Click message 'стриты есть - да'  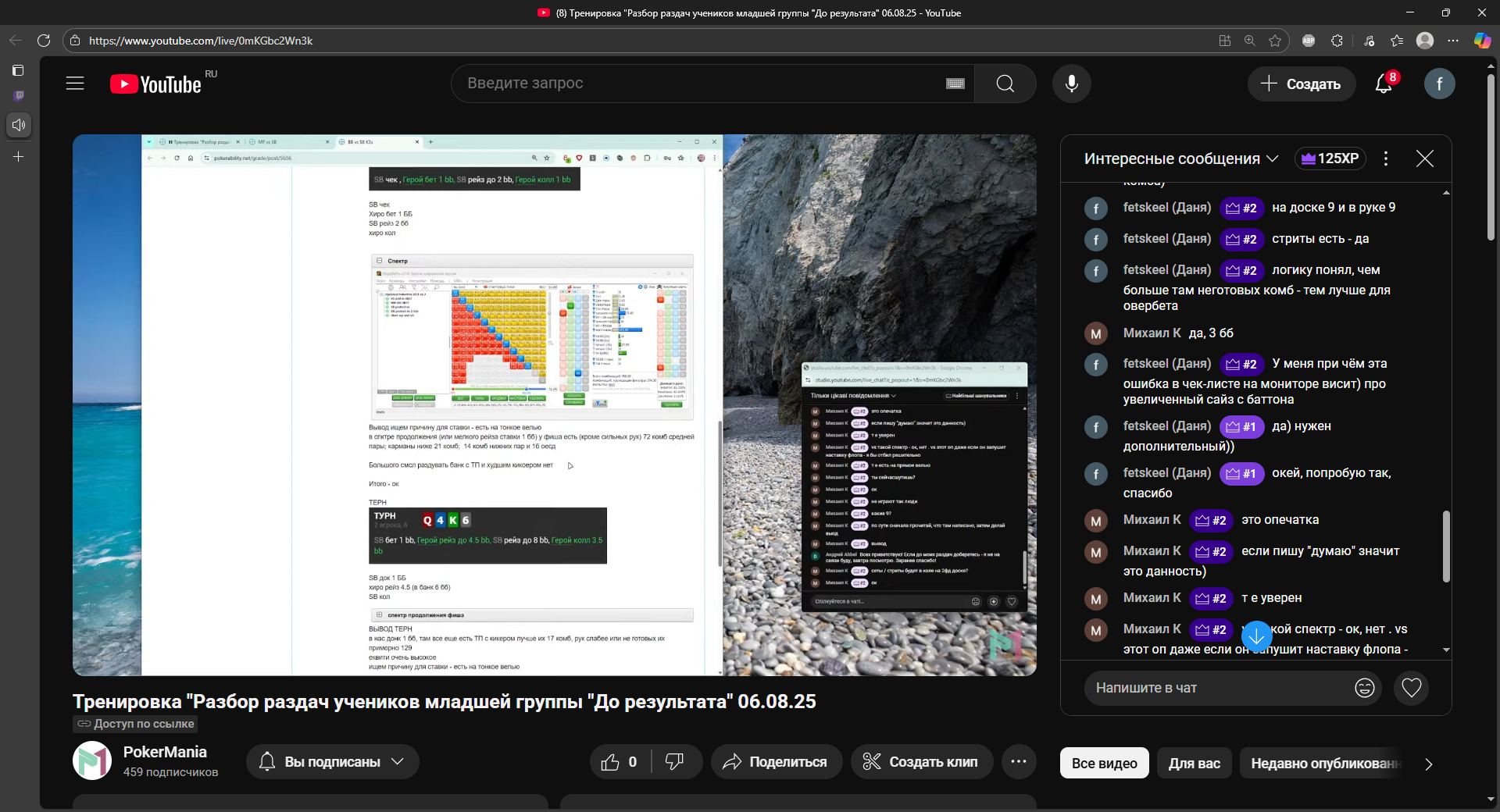point(1320,239)
